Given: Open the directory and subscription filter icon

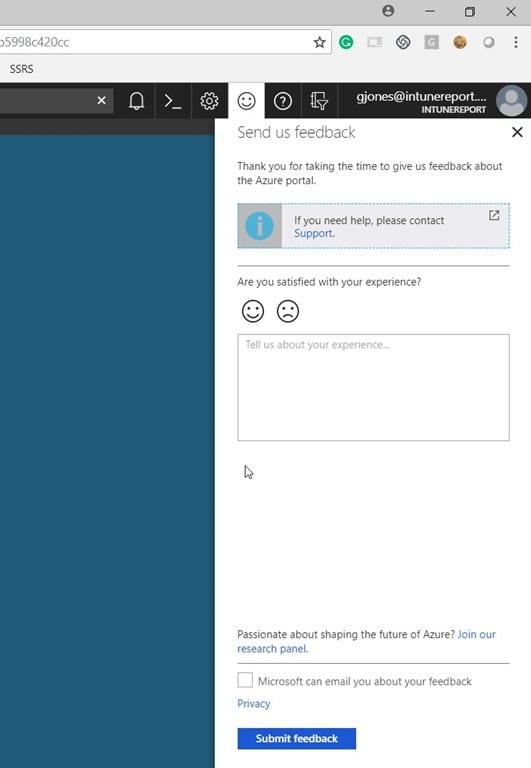Looking at the screenshot, I should (319, 101).
